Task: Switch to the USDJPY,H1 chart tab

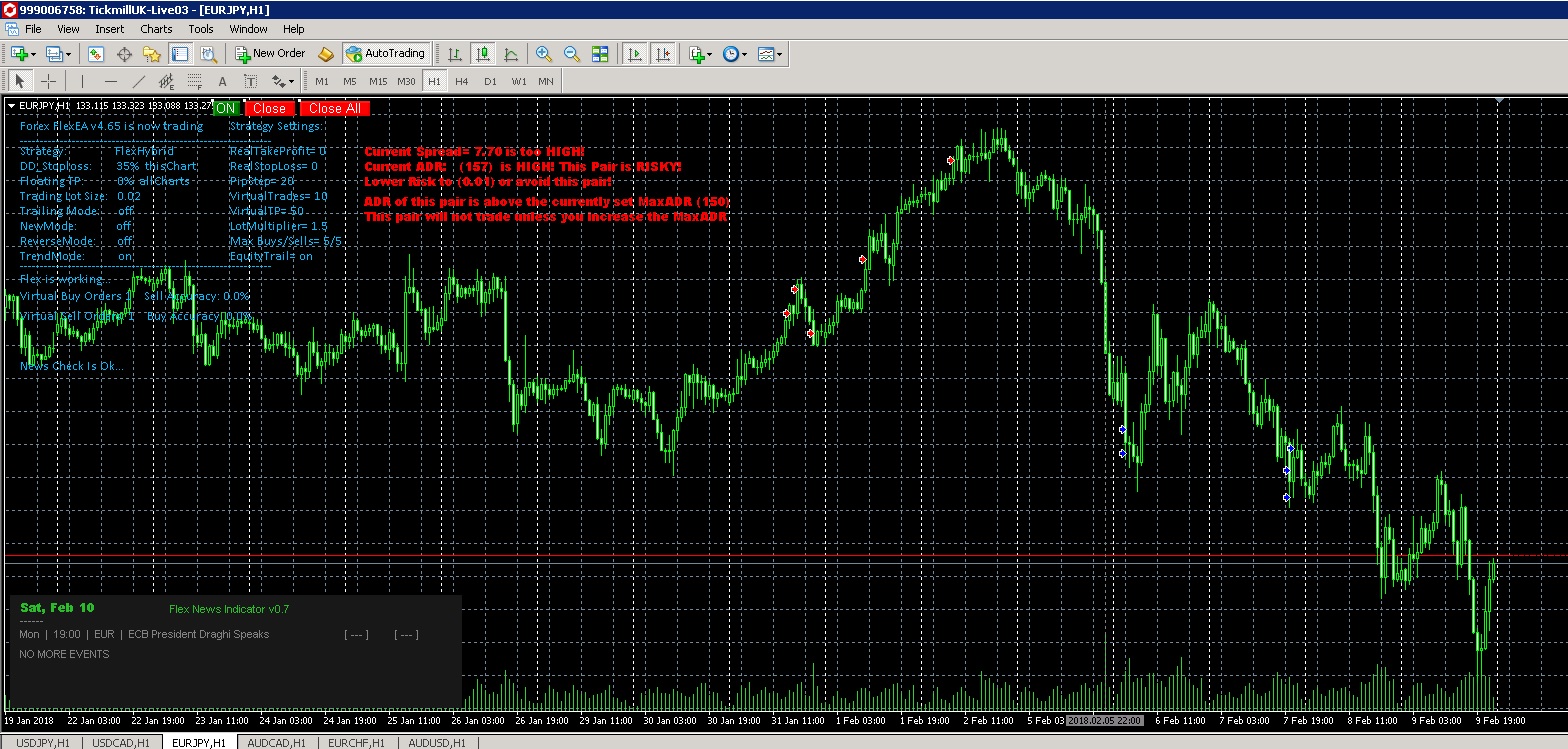Action: (41, 743)
